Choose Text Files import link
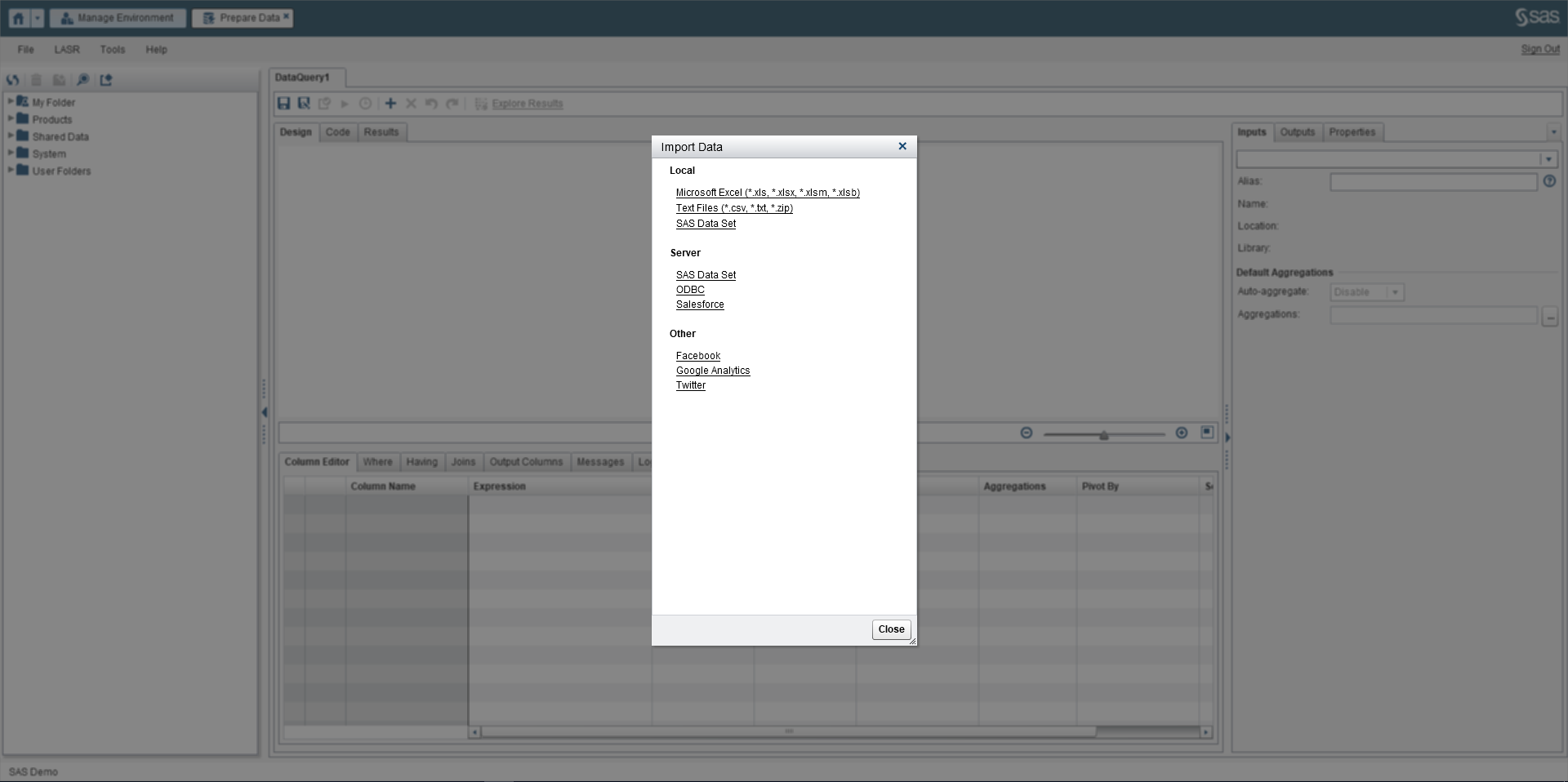 733,208
